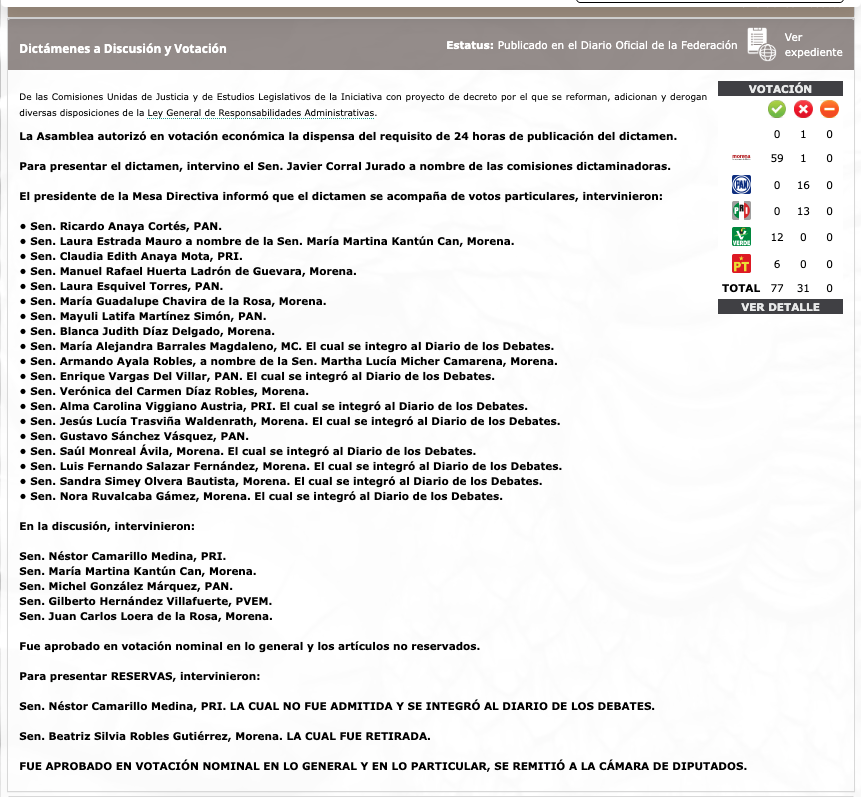861x797 pixels.
Task: Click the Sen. Javier Corral Jurado presentation sentence
Action: coord(345,166)
